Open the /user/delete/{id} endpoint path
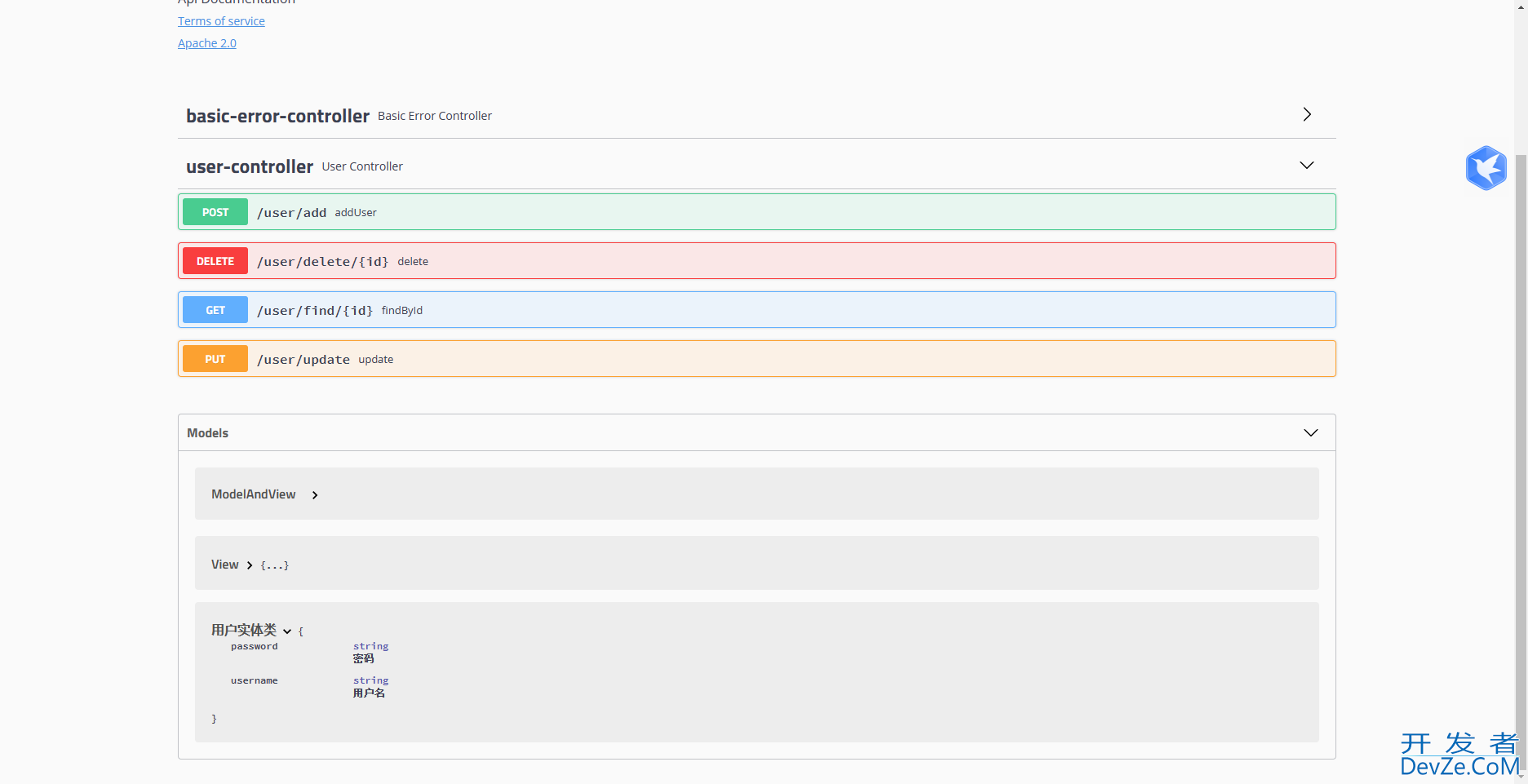Screen dimensions: 1528x784 322,262
